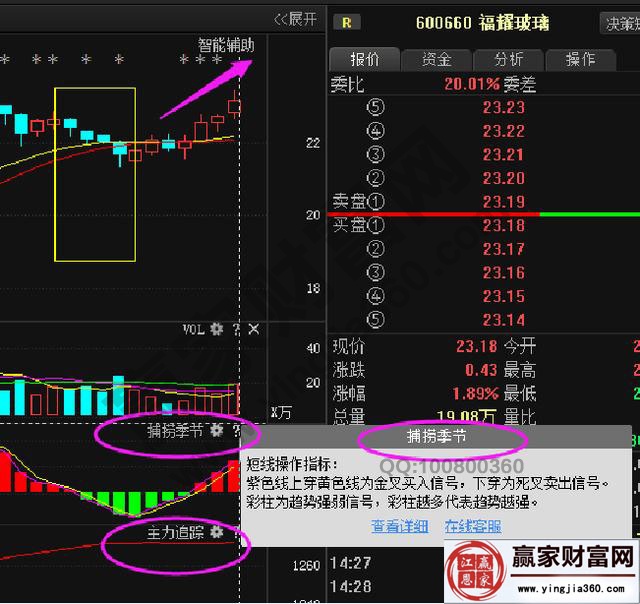640x604 pixels.
Task: Click the 涨跌 value 0.43
Action: coord(481,370)
